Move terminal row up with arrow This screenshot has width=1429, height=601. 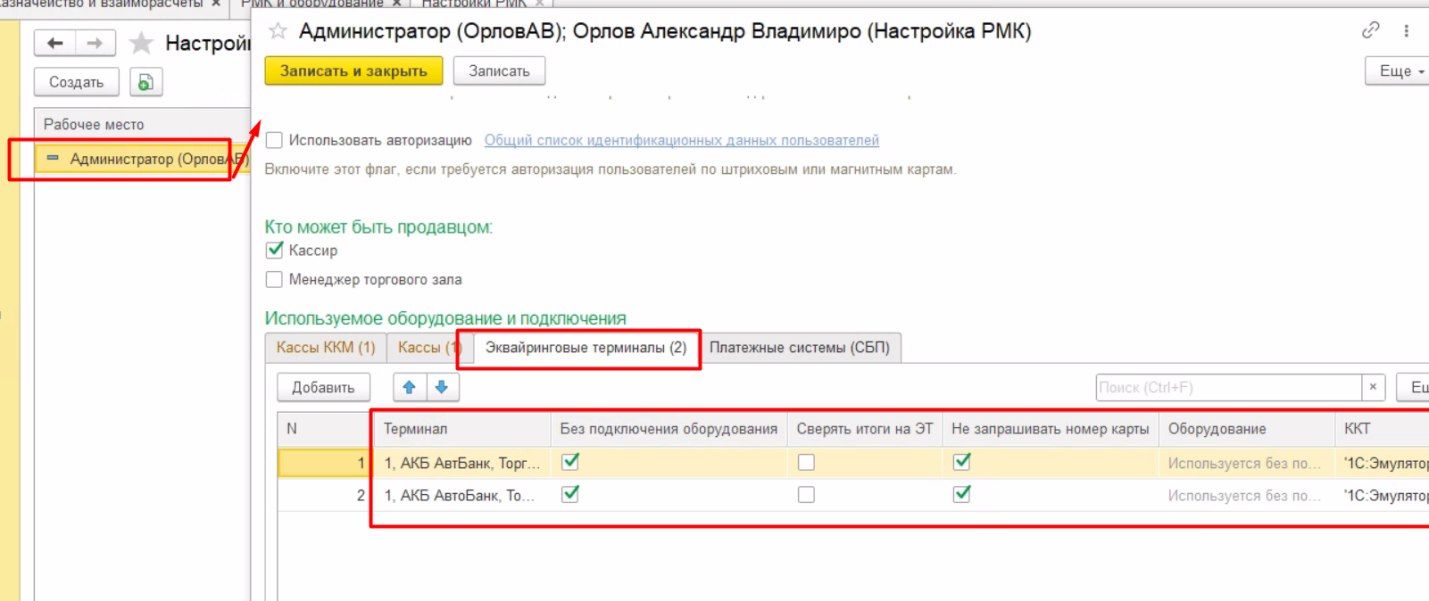(x=409, y=387)
